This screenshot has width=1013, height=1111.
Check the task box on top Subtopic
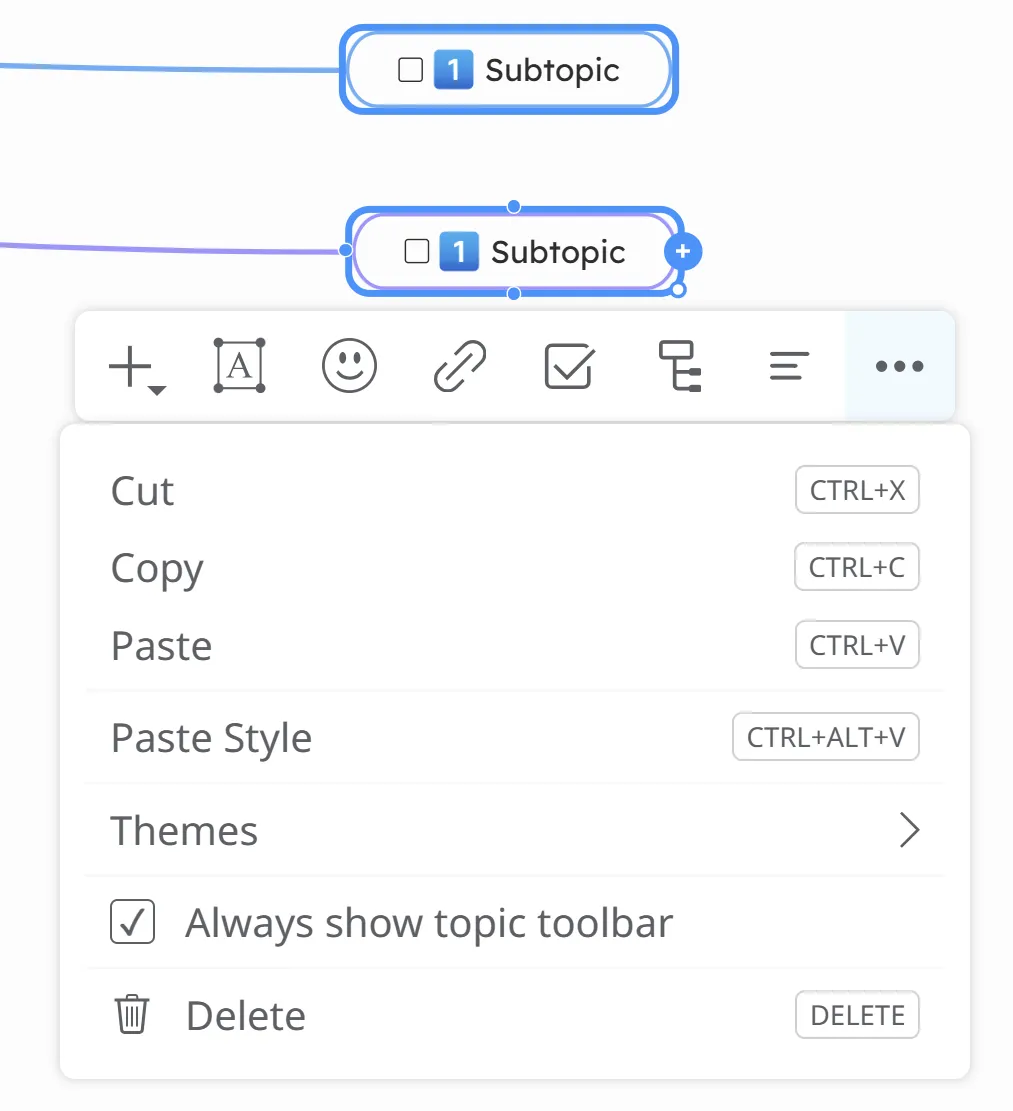tap(410, 70)
